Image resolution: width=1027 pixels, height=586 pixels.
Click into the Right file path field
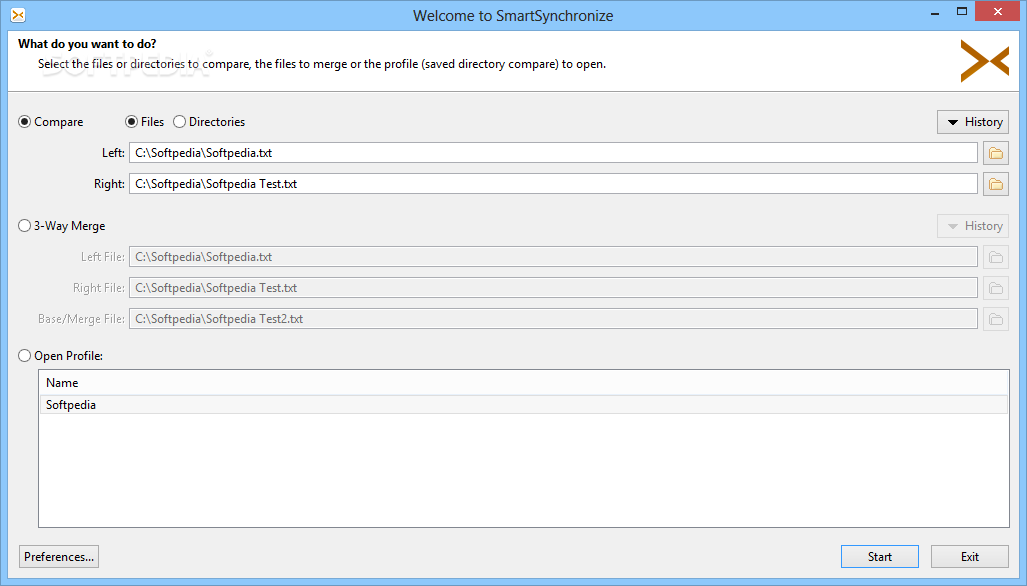tap(553, 184)
